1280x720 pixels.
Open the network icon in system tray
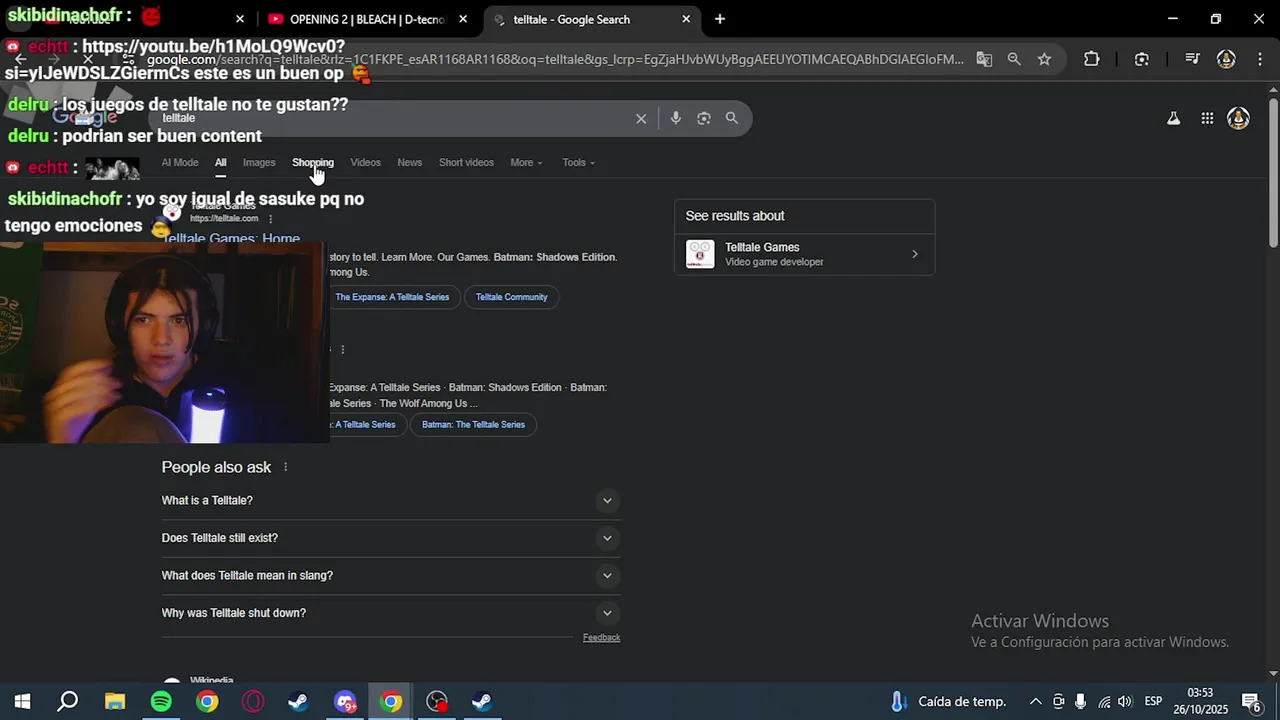[1103, 702]
